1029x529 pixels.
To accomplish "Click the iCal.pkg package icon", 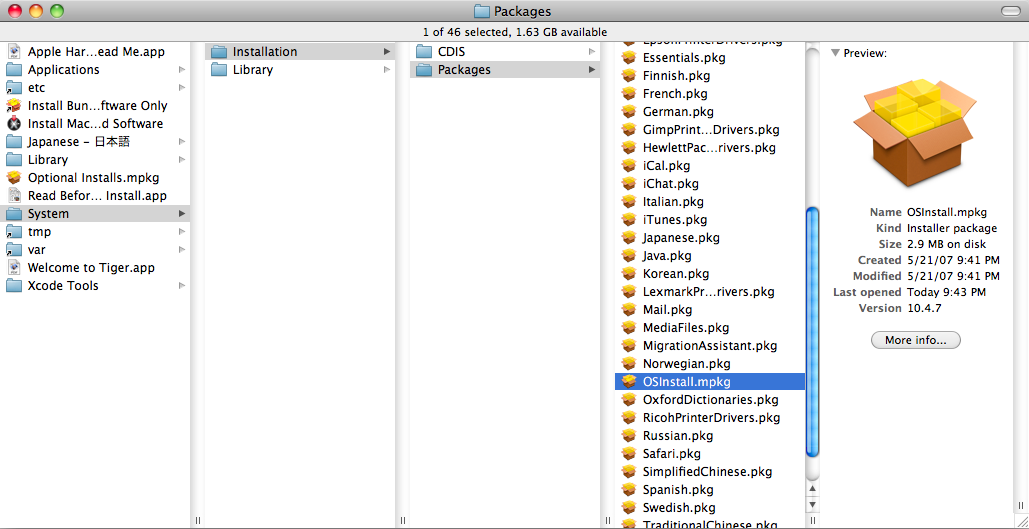I will pyautogui.click(x=629, y=165).
